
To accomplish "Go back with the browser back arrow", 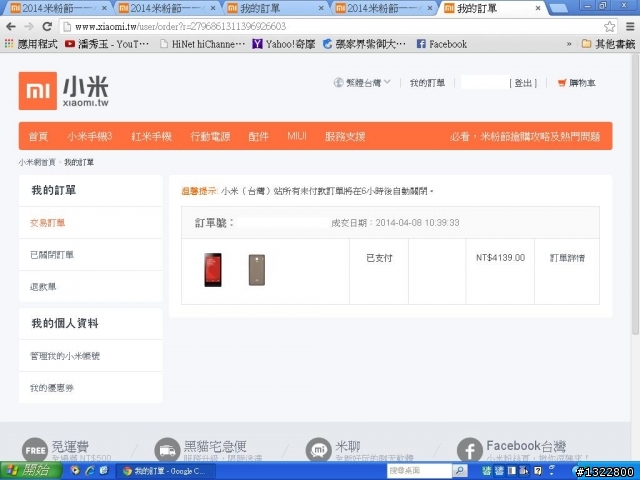I will point(11,27).
